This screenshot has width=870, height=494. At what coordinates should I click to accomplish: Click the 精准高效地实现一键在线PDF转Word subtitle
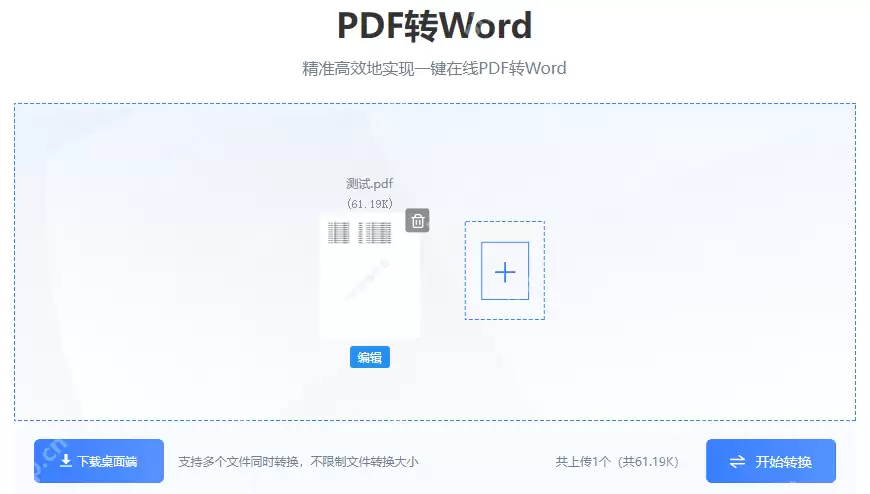(434, 68)
